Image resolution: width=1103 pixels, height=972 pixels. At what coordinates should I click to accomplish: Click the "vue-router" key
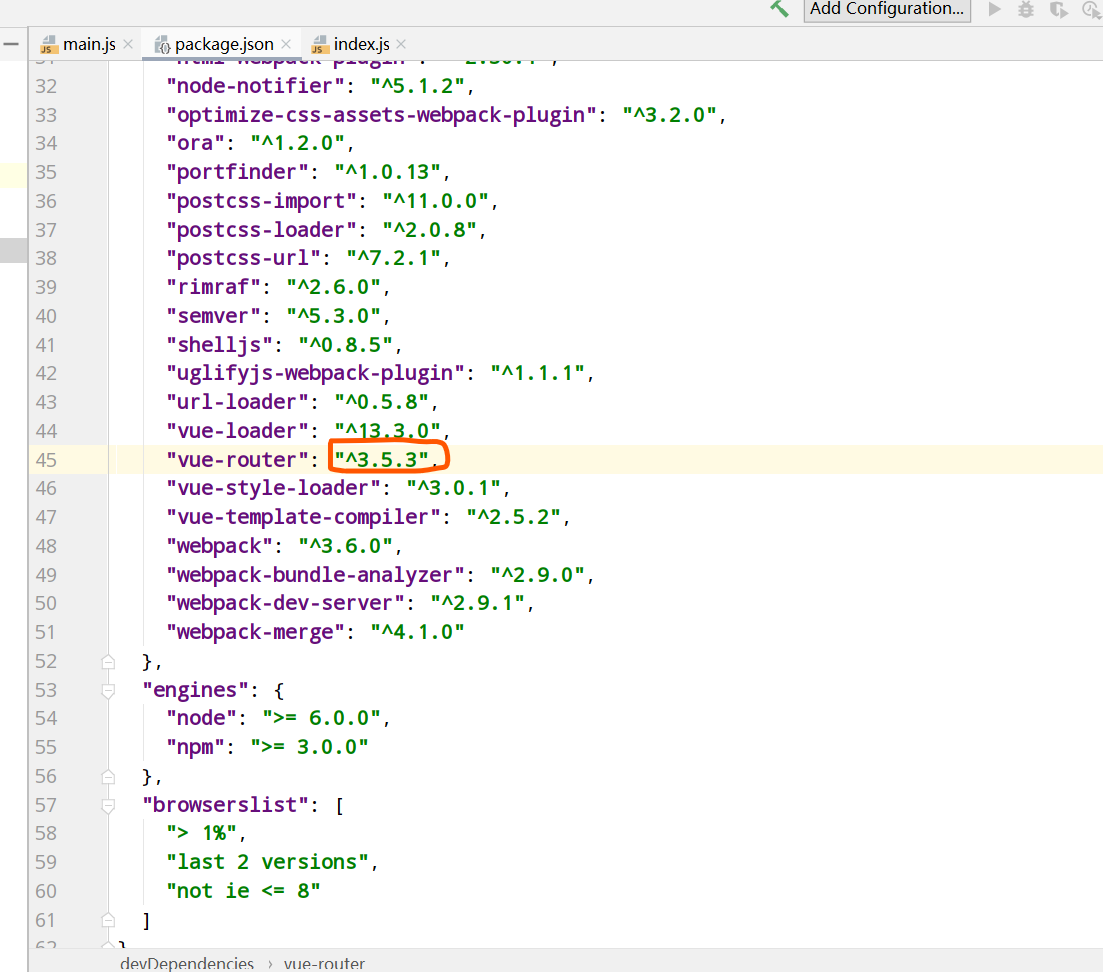(237, 460)
